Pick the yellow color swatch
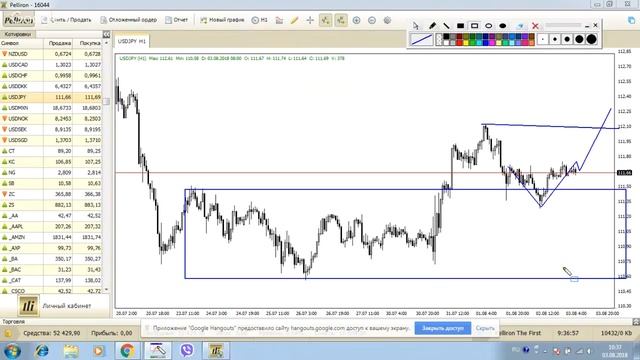This screenshot has height=360, width=640. pyautogui.click(x=466, y=42)
